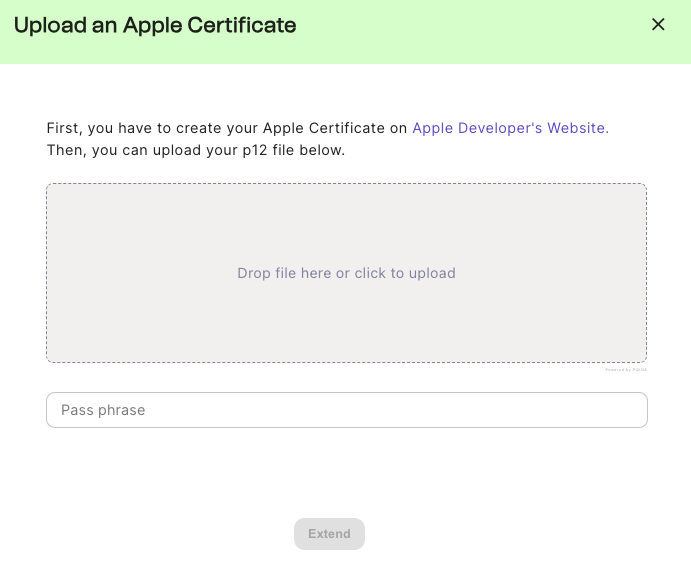Open the 'Powered by PQINA' credit link
Image resolution: width=691 pixels, height=575 pixels.
pyautogui.click(x=626, y=370)
